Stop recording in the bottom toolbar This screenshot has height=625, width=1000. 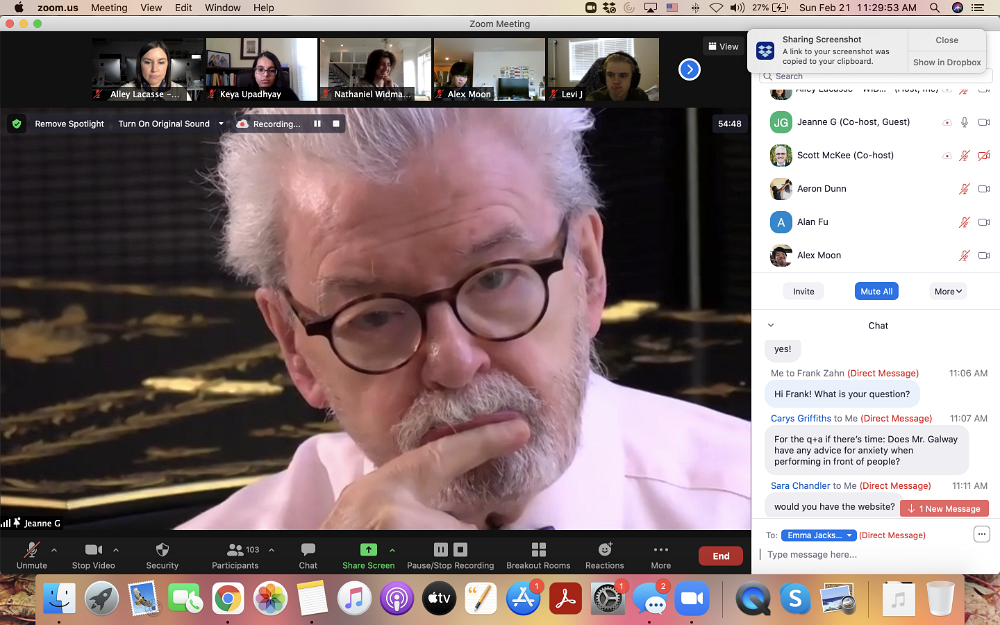point(461,550)
